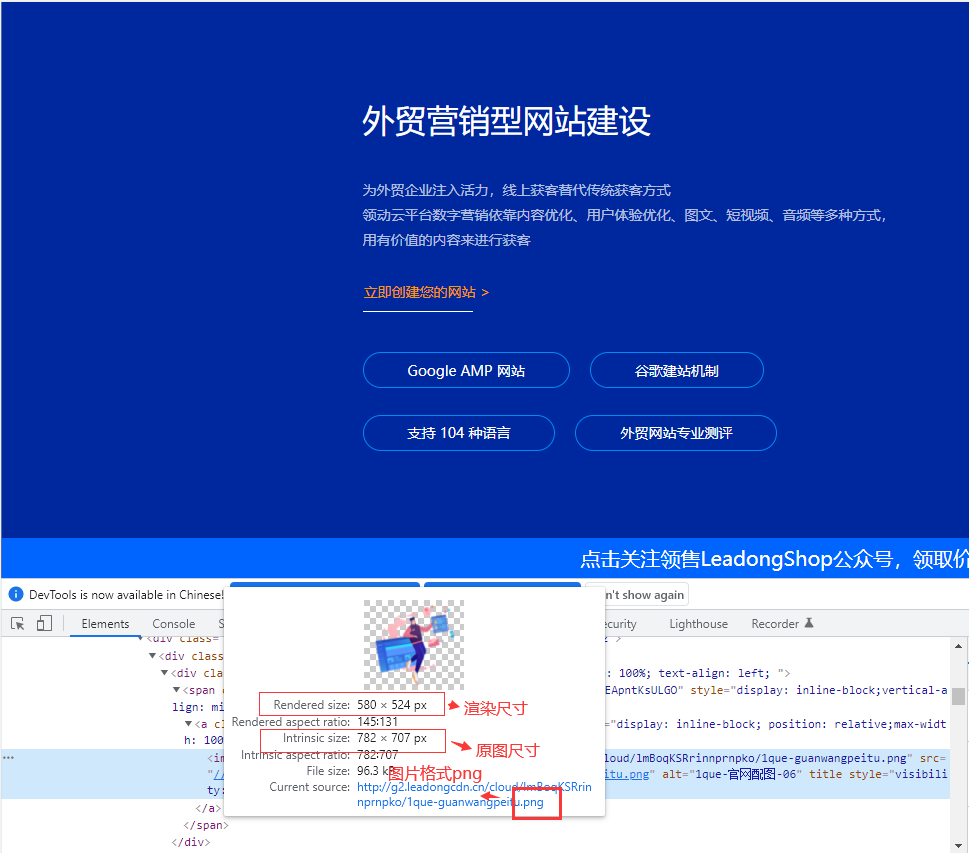Open the Recorder tab

coord(775,624)
